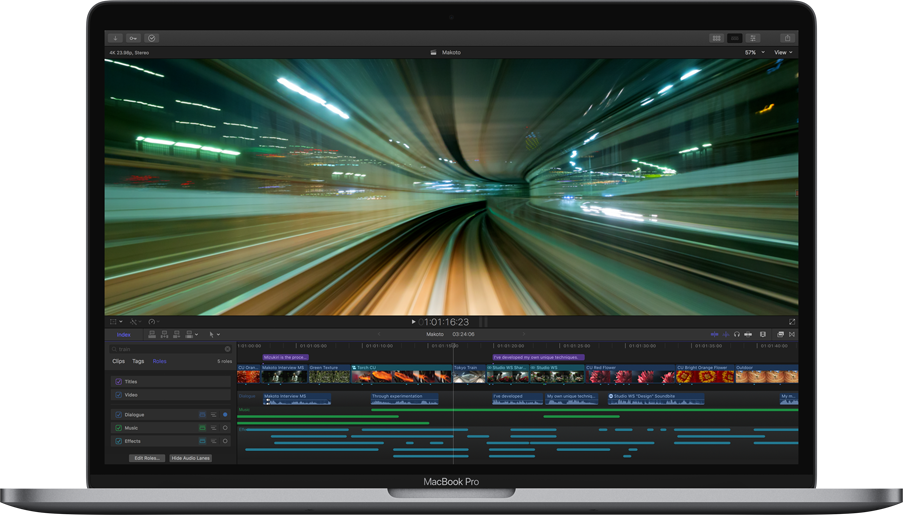The width and height of the screenshot is (903, 527).
Task: Show audio lanes for Music role
Action: [x=213, y=428]
